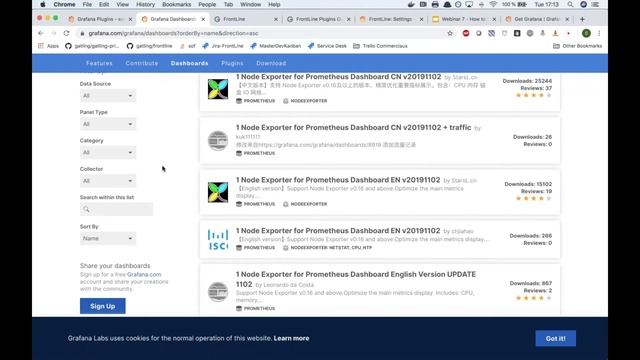This screenshot has height=360, width=640.
Task: Click the green Chrome profile avatar
Action: click(586, 33)
